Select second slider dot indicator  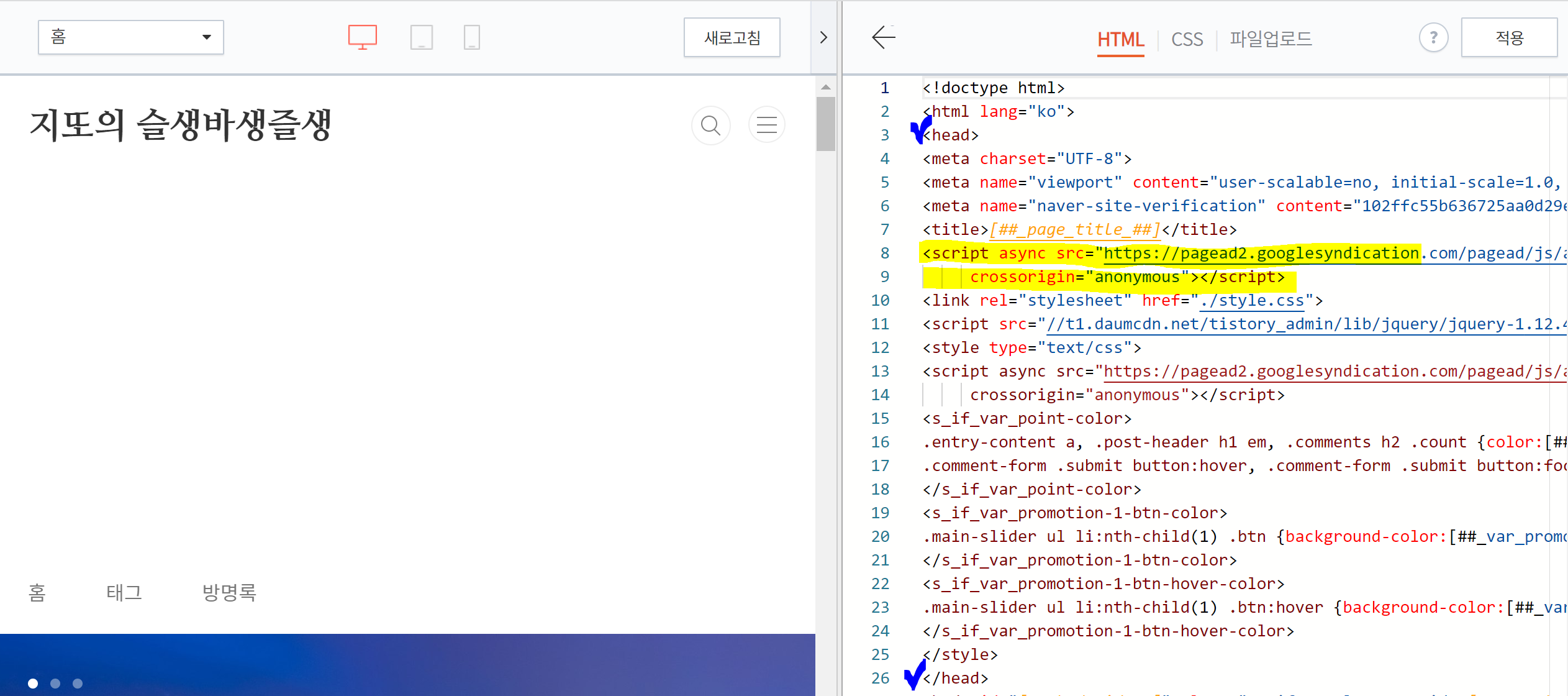(55, 684)
